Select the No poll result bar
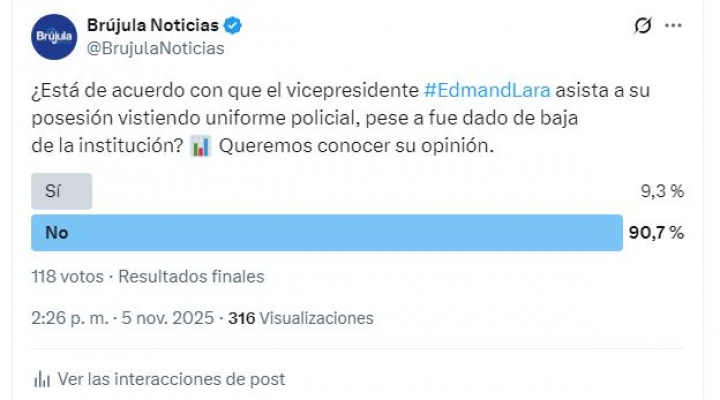This screenshot has width=720, height=400. pyautogui.click(x=326, y=232)
